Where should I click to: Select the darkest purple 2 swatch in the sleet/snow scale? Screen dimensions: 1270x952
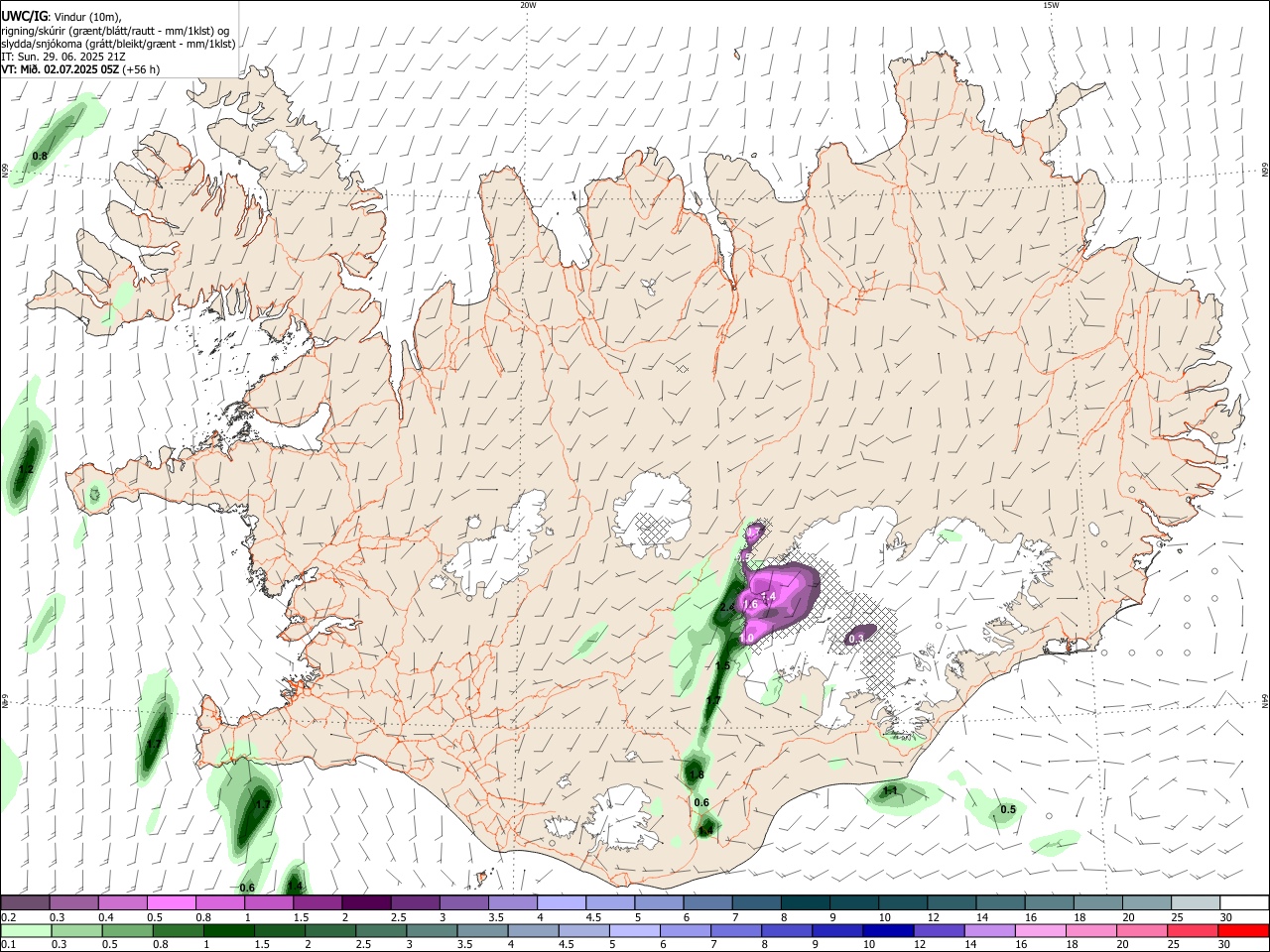click(x=366, y=903)
